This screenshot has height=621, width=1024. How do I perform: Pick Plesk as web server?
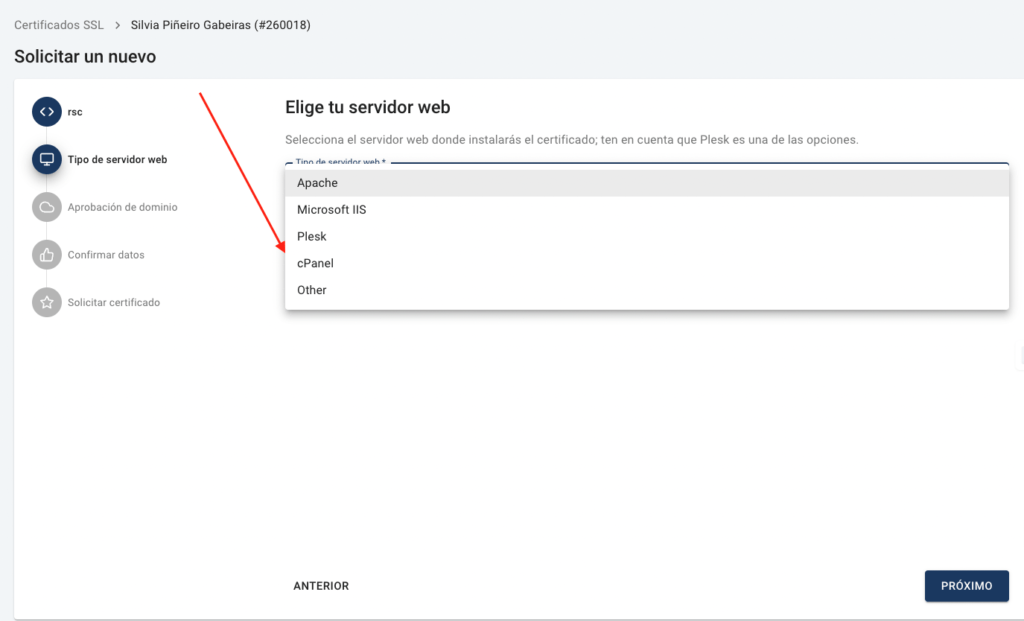[x=647, y=236]
